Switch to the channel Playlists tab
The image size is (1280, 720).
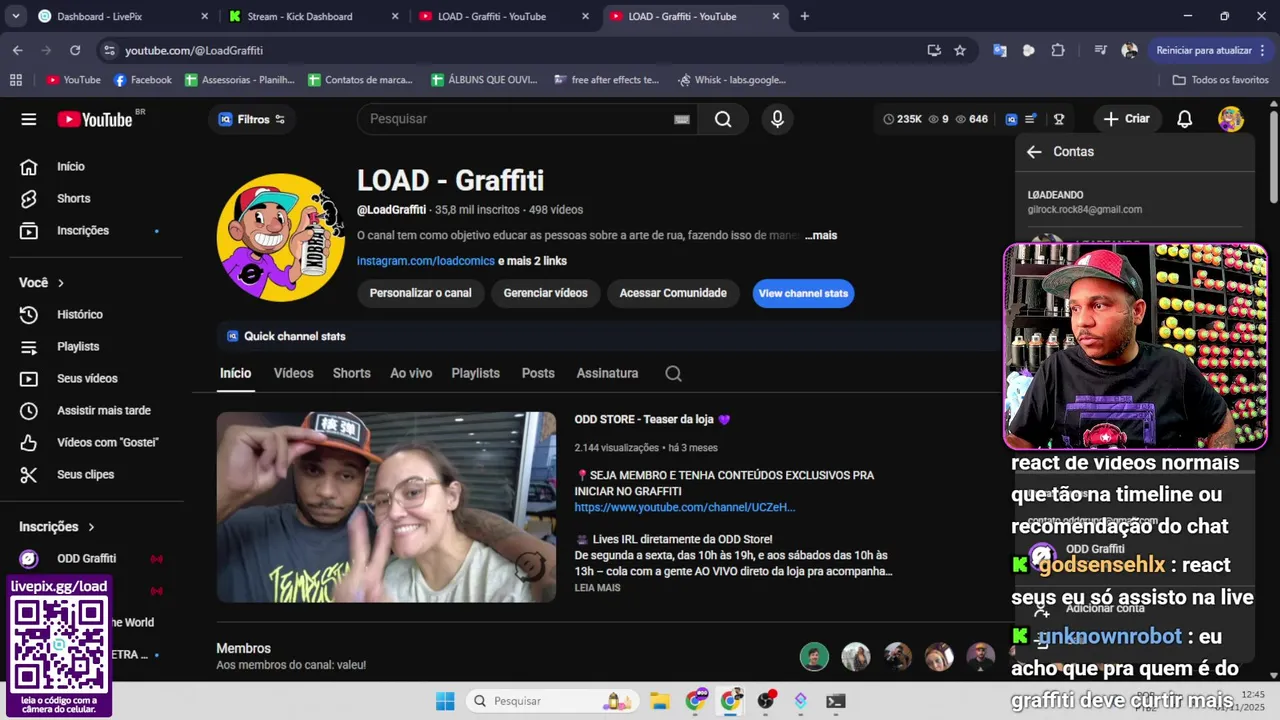475,373
